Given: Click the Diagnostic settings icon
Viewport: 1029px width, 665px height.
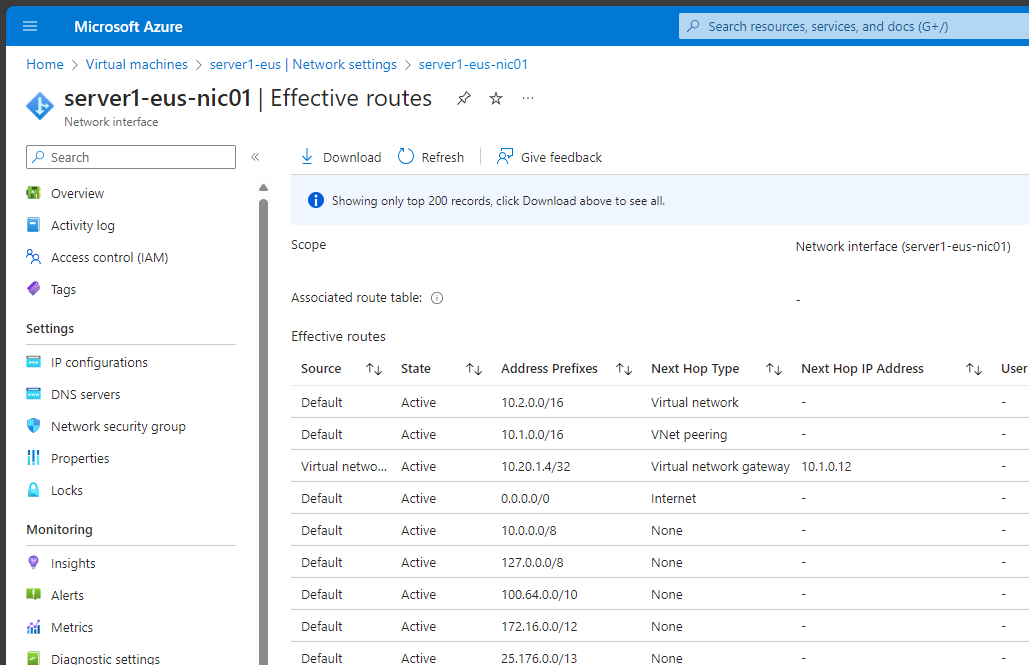Looking at the screenshot, I should pyautogui.click(x=33, y=657).
